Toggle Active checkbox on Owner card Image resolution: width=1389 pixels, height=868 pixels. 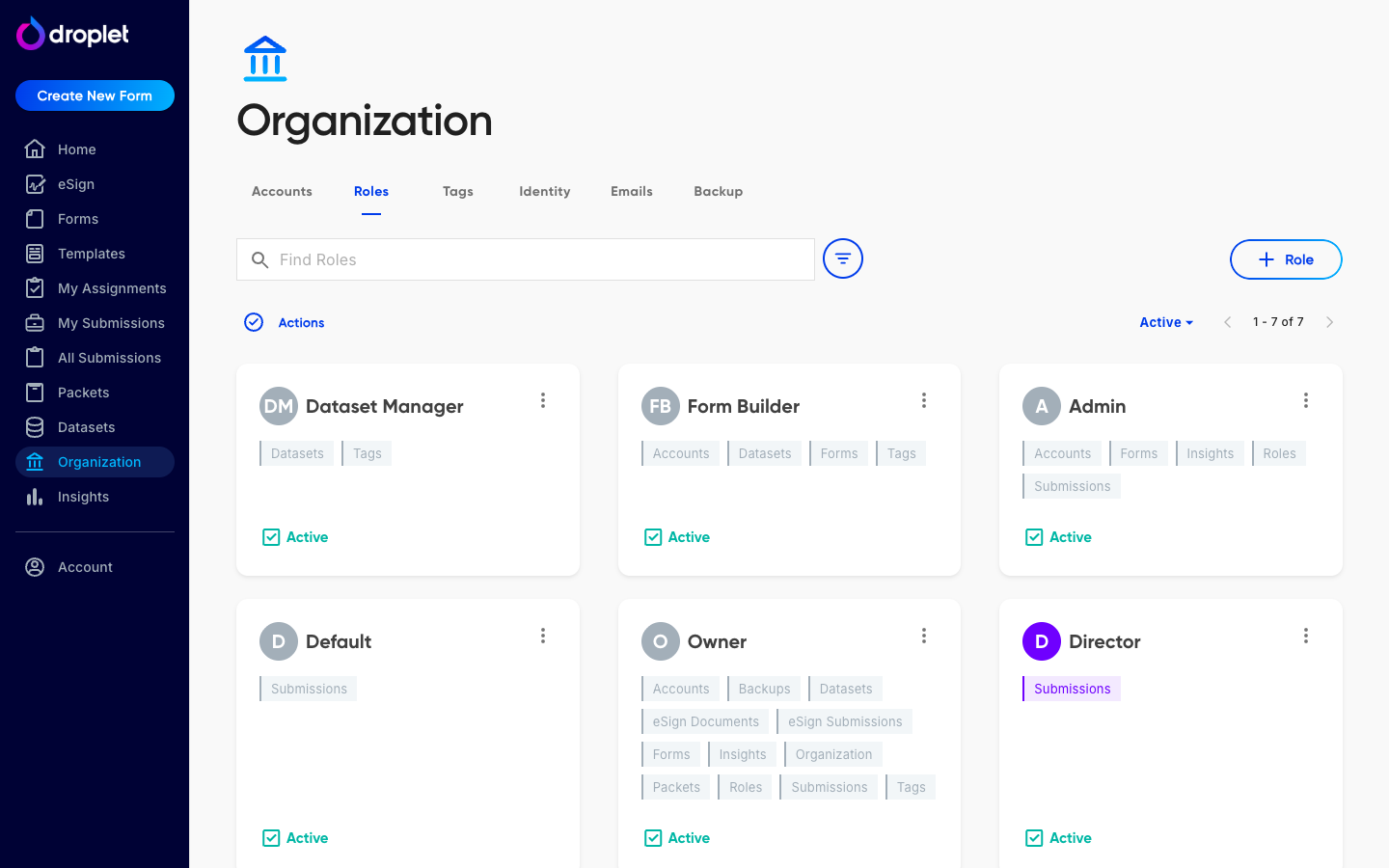click(x=653, y=838)
